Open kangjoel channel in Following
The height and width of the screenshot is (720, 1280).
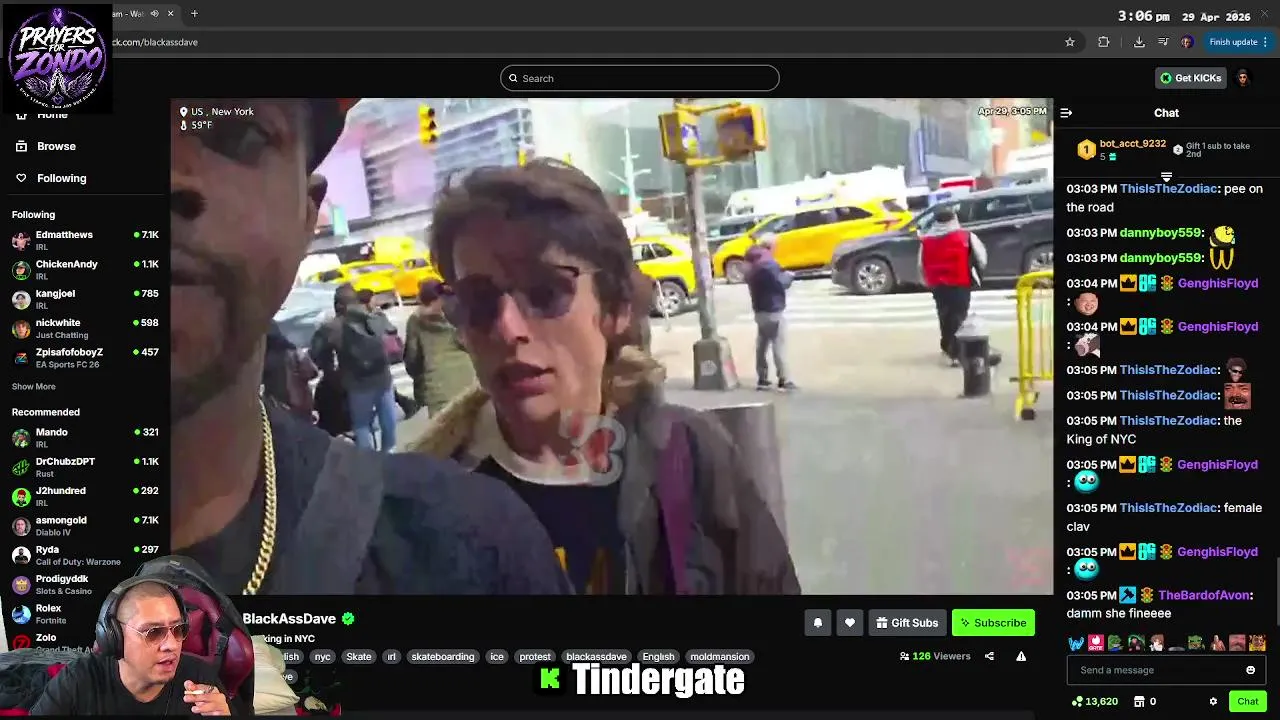click(x=85, y=299)
